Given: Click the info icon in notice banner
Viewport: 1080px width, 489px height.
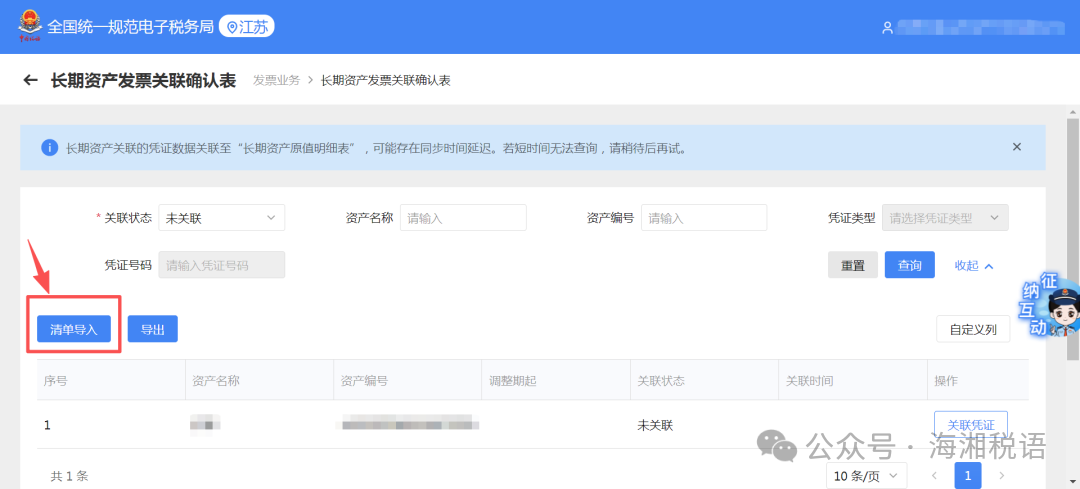Looking at the screenshot, I should pos(49,148).
